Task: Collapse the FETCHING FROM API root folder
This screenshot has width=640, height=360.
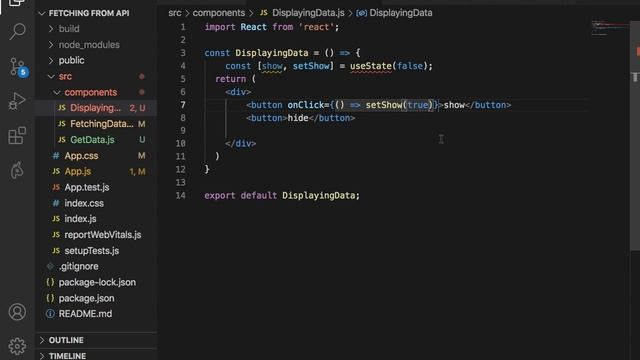Action: (89, 13)
